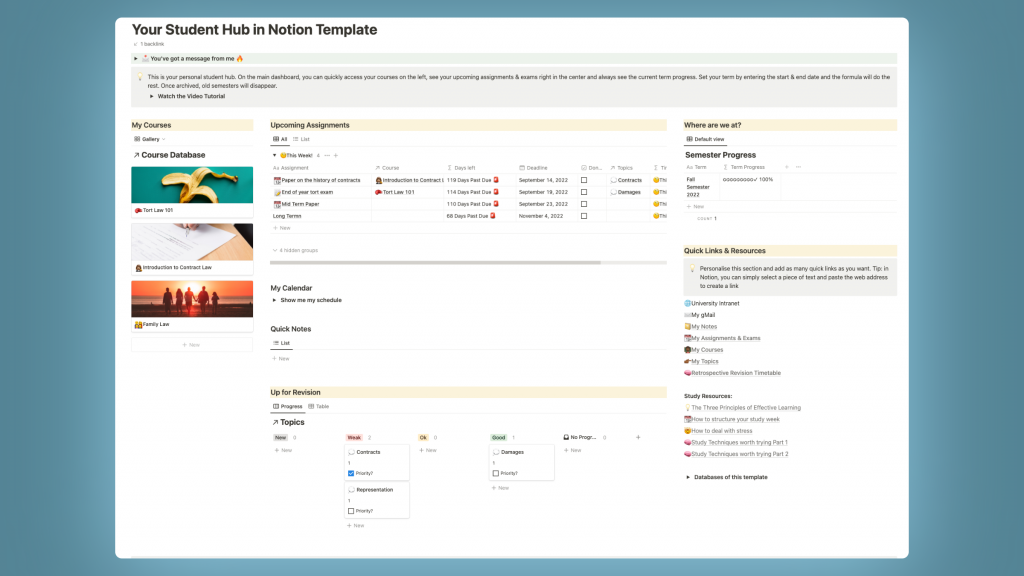Click the calendar icon on the Deadline column
Image resolution: width=1024 pixels, height=576 pixels.
coord(522,167)
